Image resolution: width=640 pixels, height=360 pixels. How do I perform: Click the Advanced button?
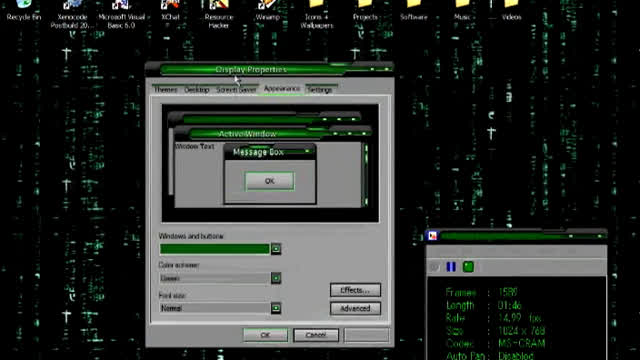(x=355, y=308)
